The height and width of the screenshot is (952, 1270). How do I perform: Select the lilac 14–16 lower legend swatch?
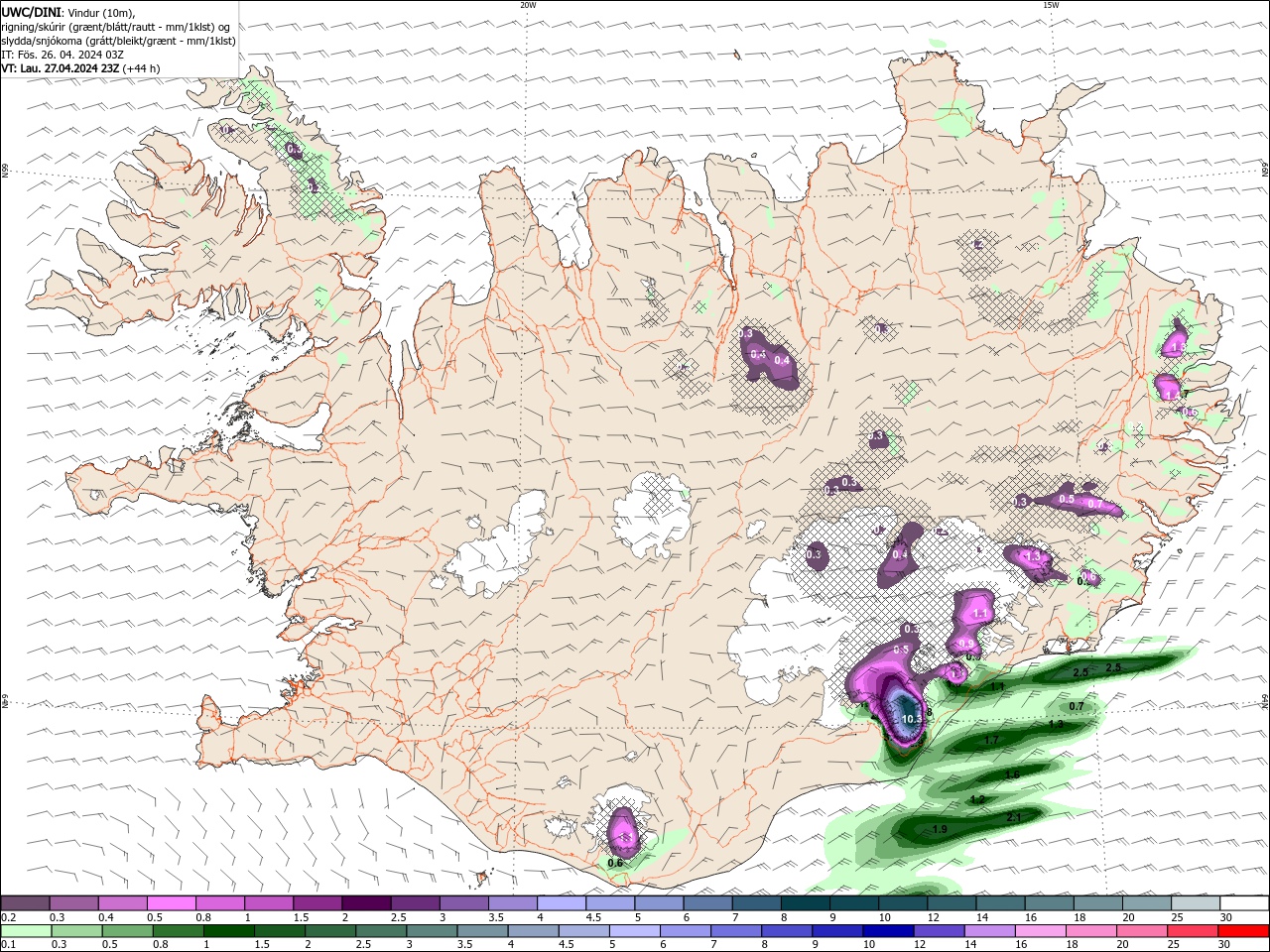[990, 931]
